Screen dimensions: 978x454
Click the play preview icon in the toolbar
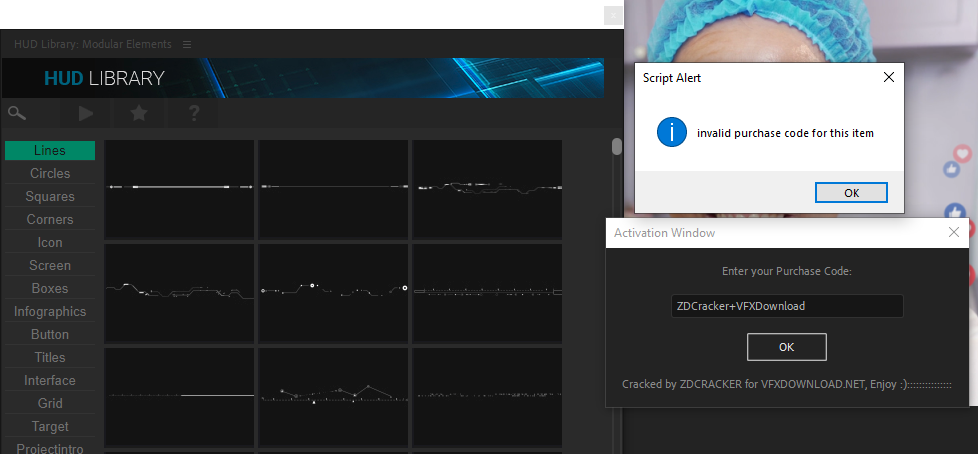tap(86, 113)
